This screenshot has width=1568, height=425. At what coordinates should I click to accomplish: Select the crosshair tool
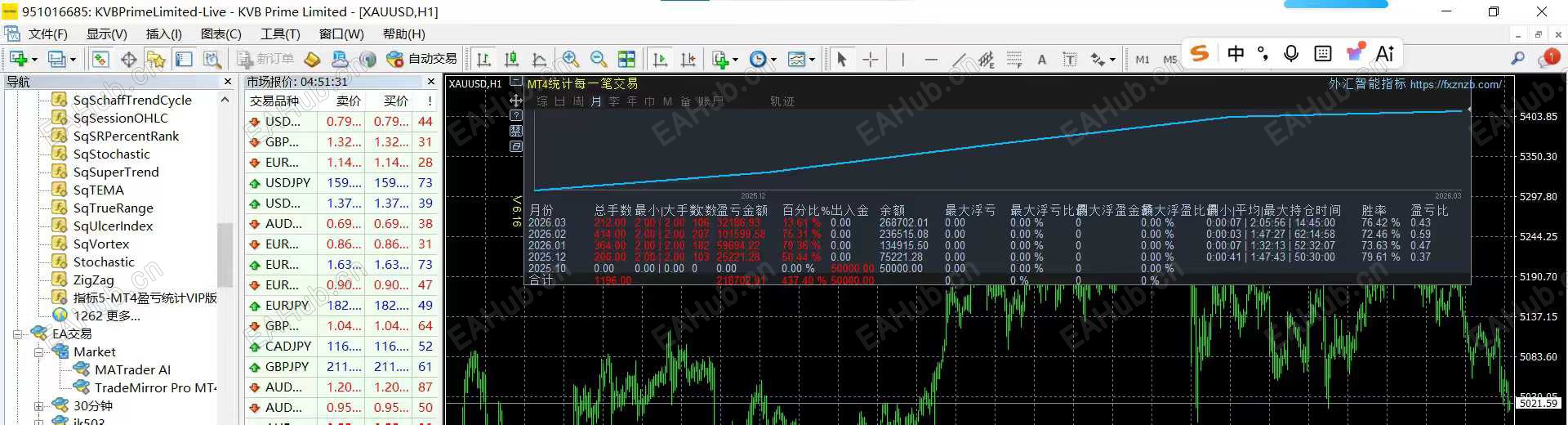tap(871, 59)
